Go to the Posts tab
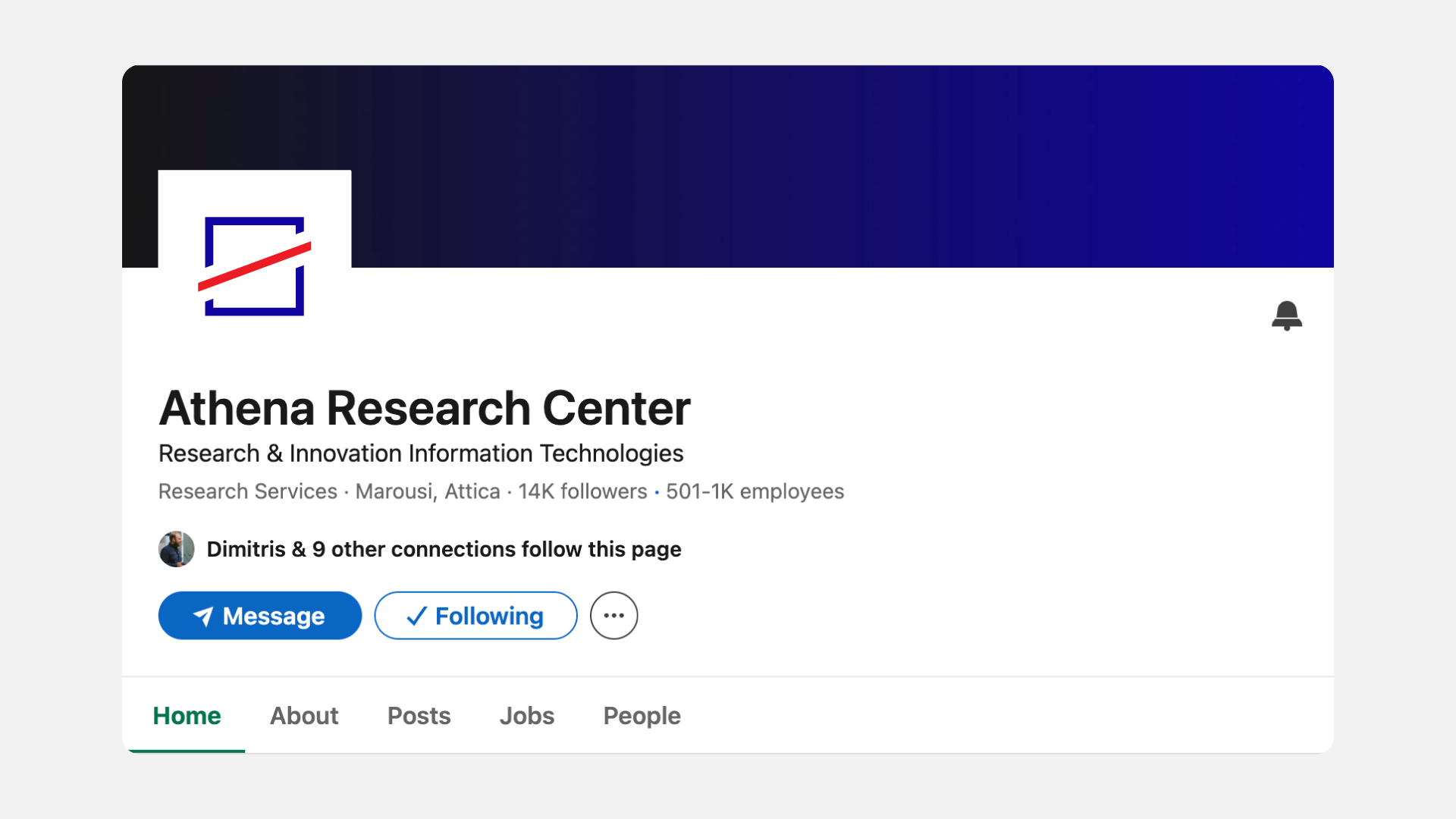This screenshot has height=819, width=1456. click(x=419, y=716)
